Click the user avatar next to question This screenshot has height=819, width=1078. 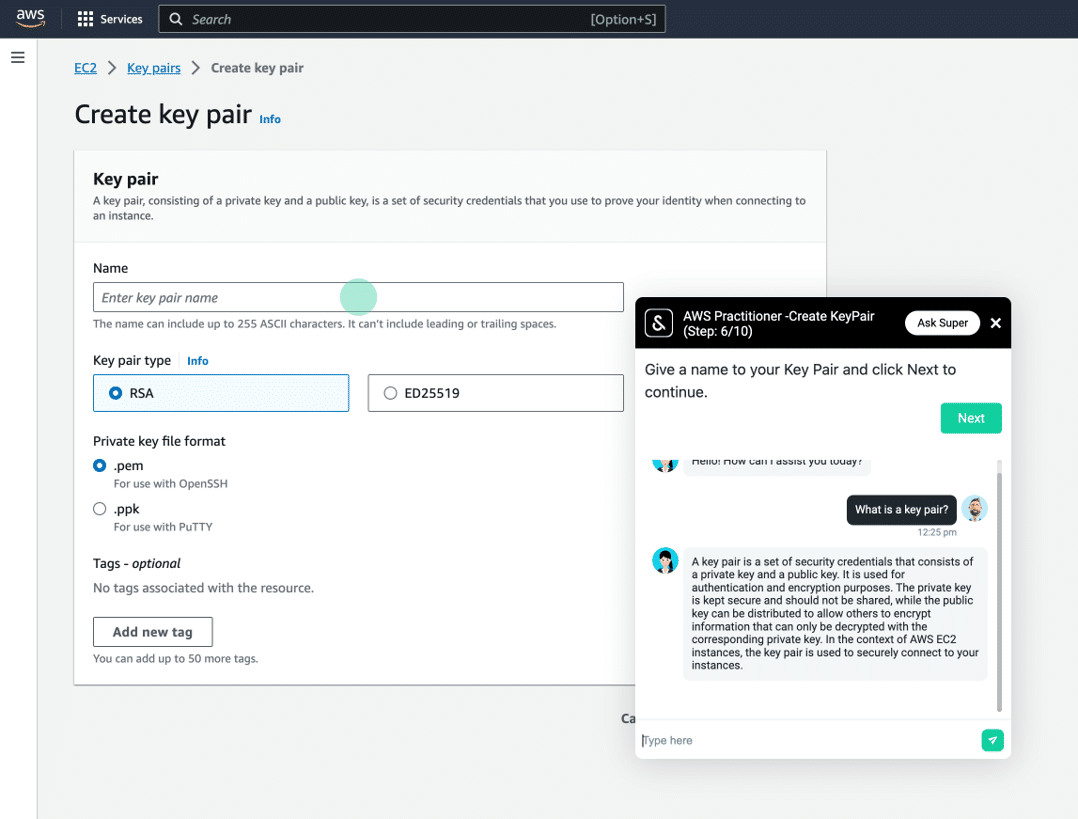[974, 509]
